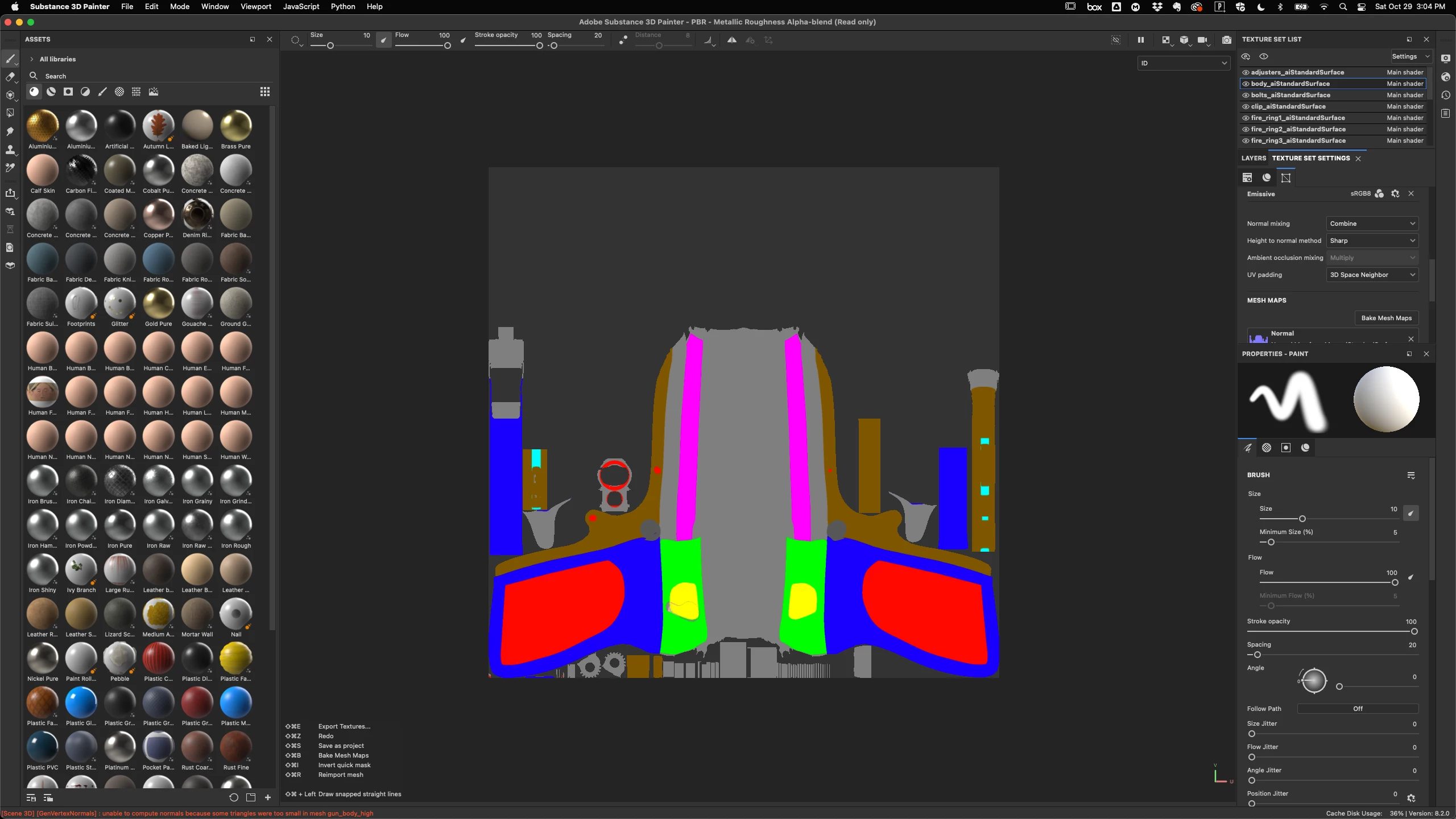This screenshot has height=819, width=1456.
Task: Open Emissive channel settings gear
Action: (x=1395, y=194)
